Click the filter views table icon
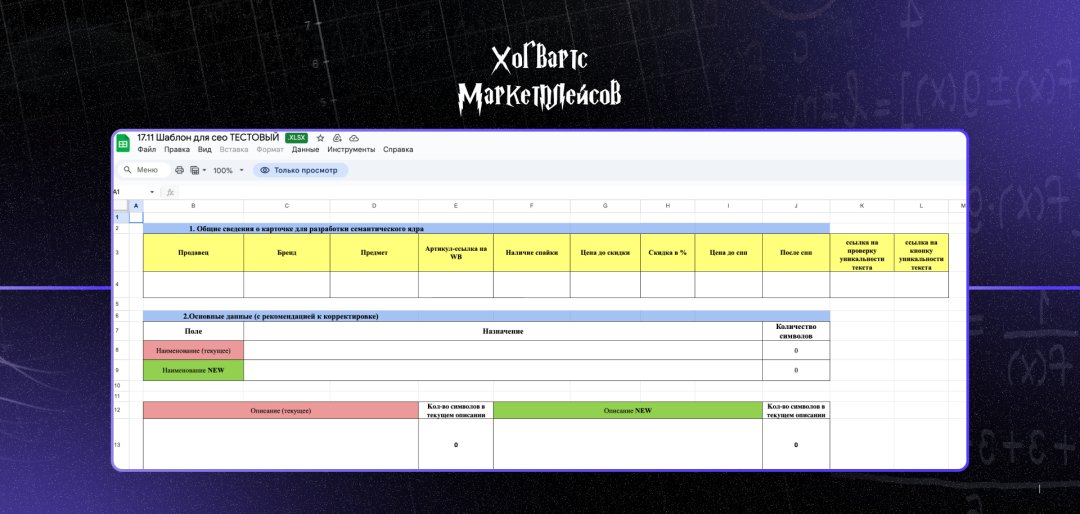The height and width of the screenshot is (514, 1080). (x=194, y=170)
